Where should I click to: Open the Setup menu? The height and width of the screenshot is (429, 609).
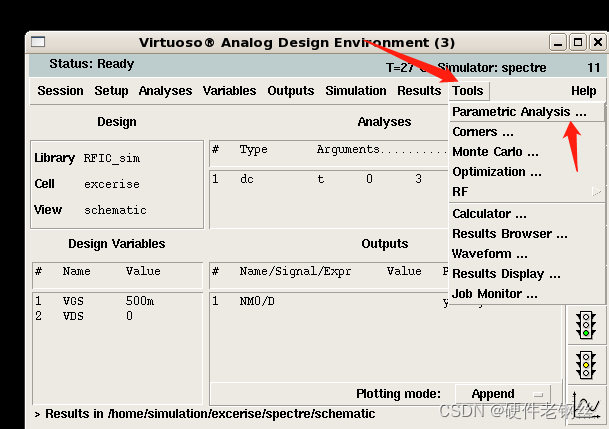click(x=111, y=90)
